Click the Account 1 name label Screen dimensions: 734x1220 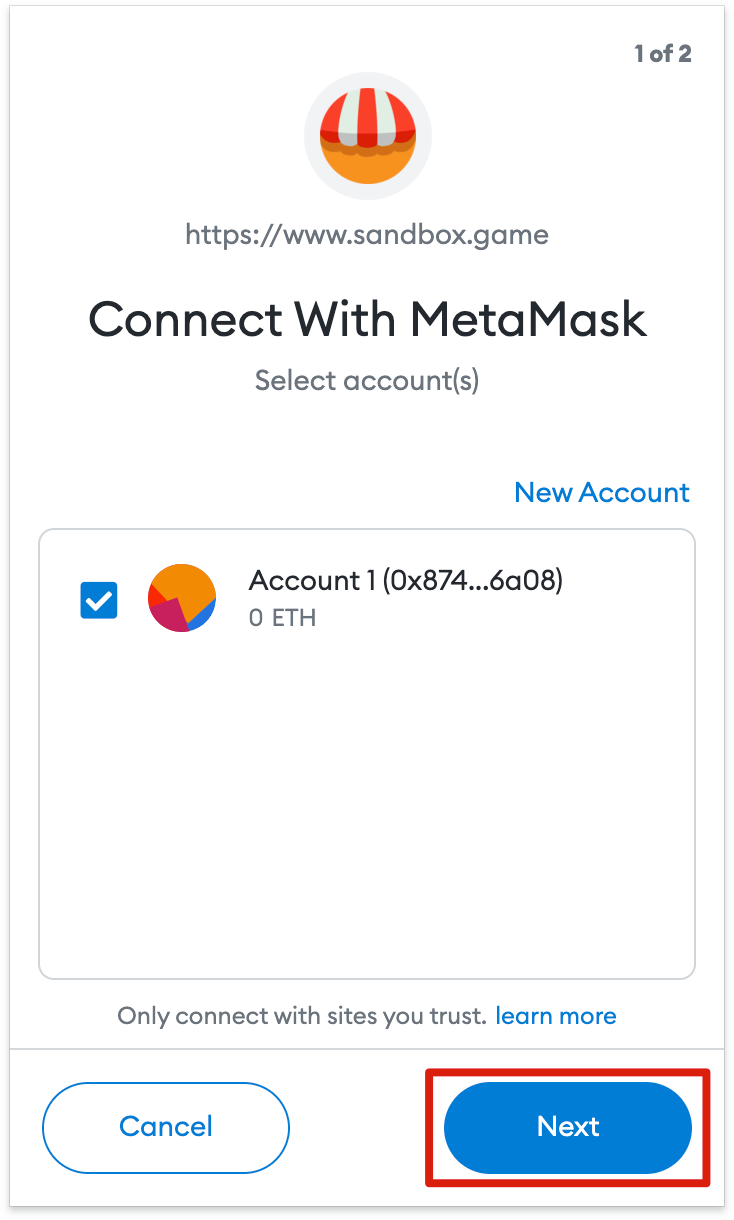(312, 581)
